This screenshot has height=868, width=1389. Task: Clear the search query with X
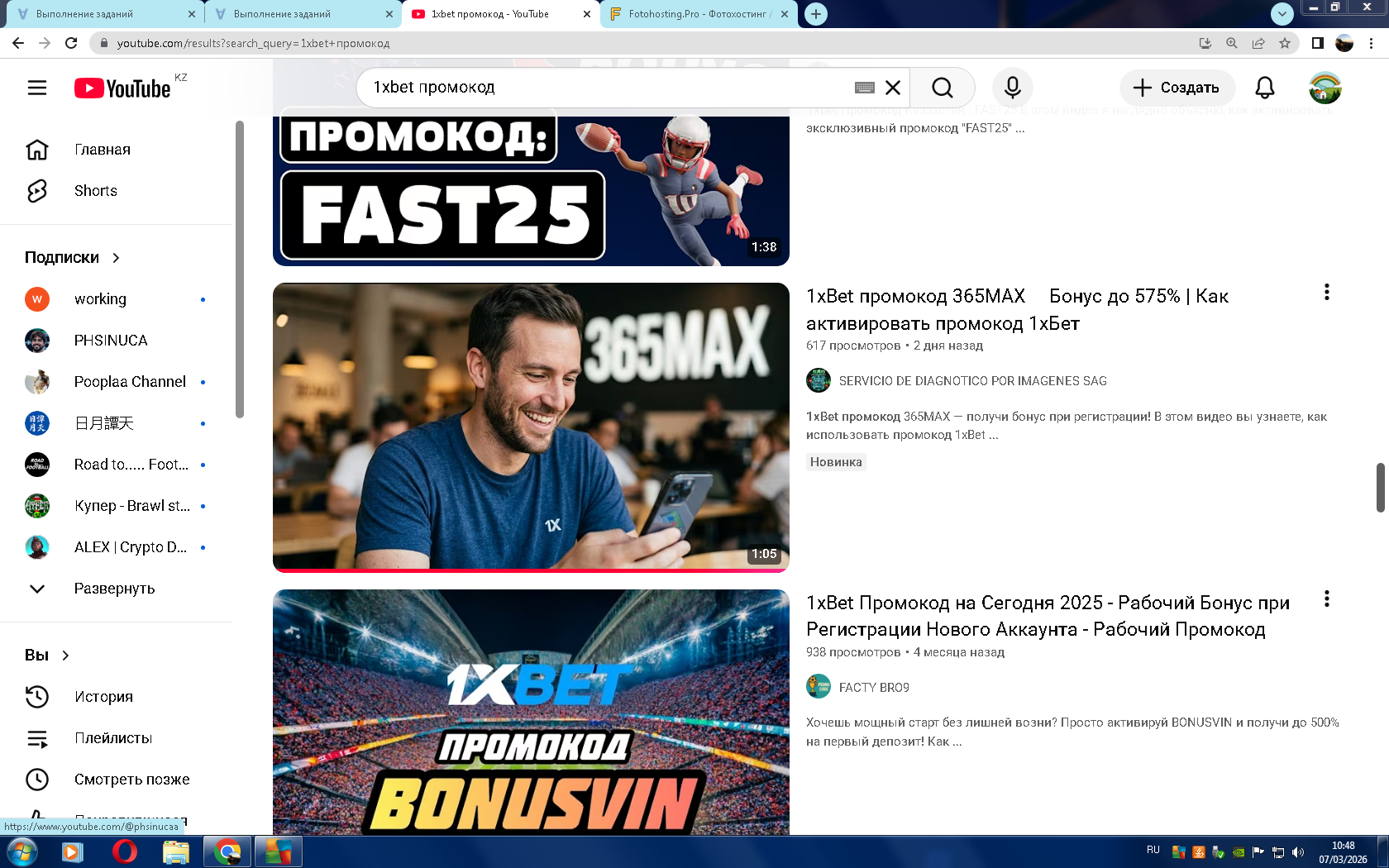893,88
